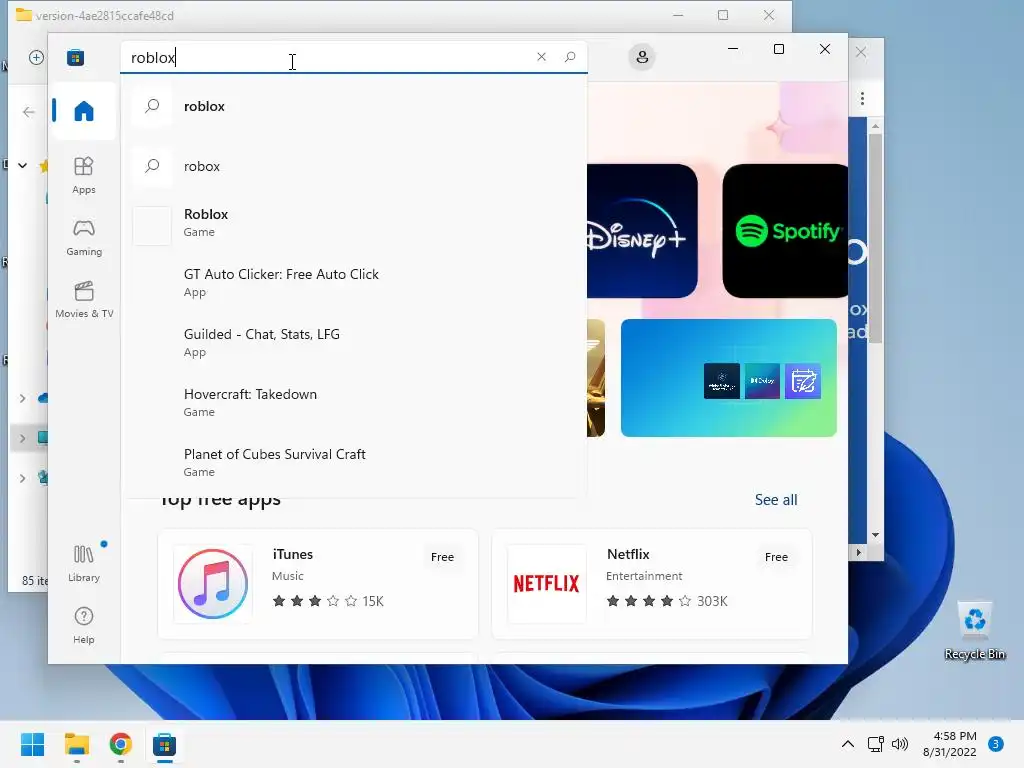1024x768 pixels.
Task: Open the Spotify featured tile
Action: 785,231
